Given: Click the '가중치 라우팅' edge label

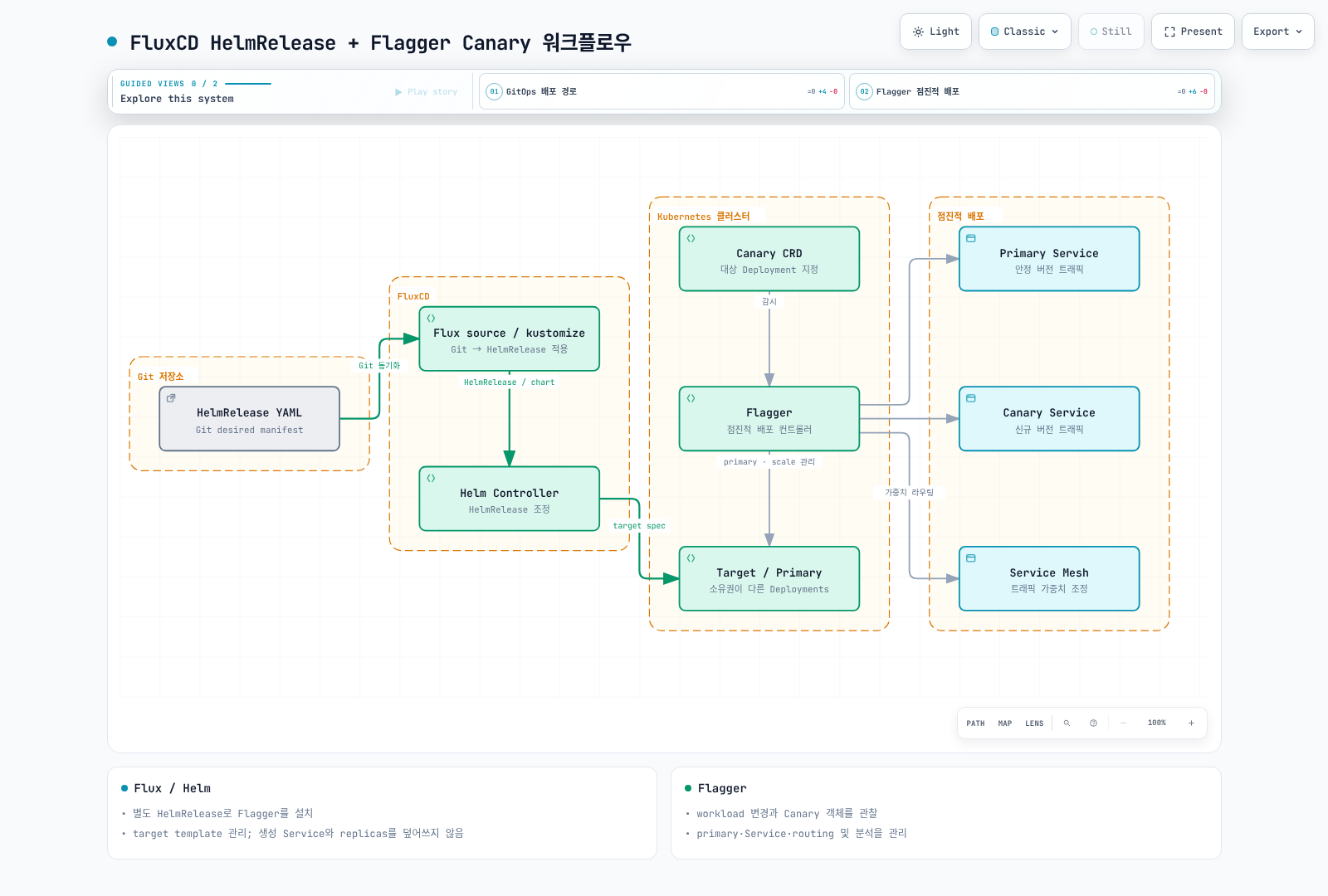Looking at the screenshot, I should 909,493.
